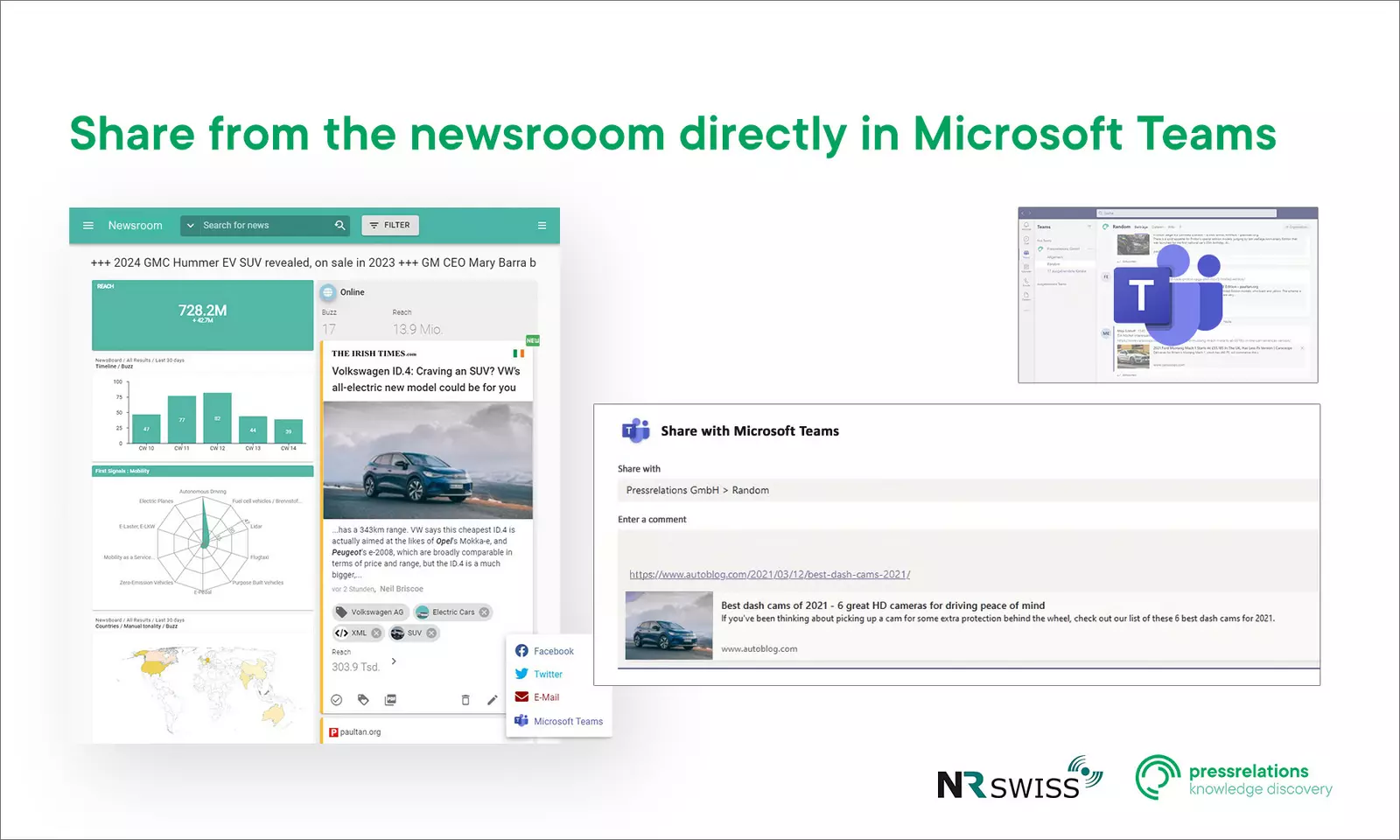1400x840 pixels.
Task: Open the autoblog.com best-dash-cams link
Action: [x=770, y=575]
